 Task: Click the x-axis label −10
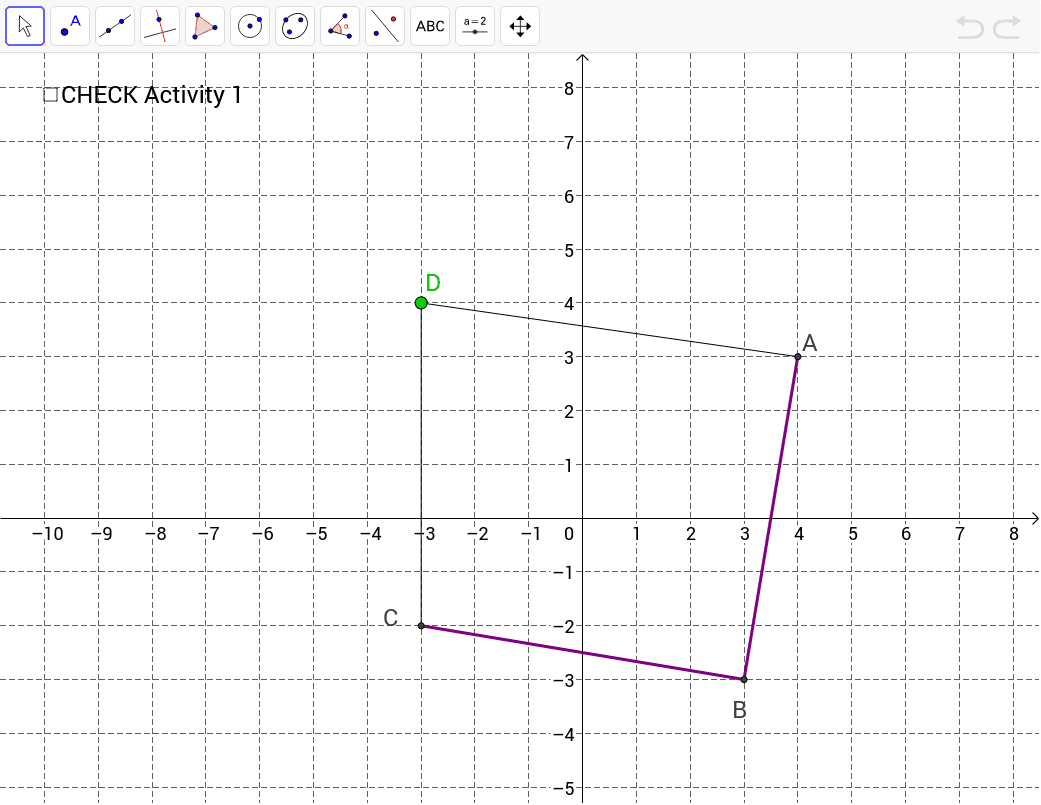point(48,534)
